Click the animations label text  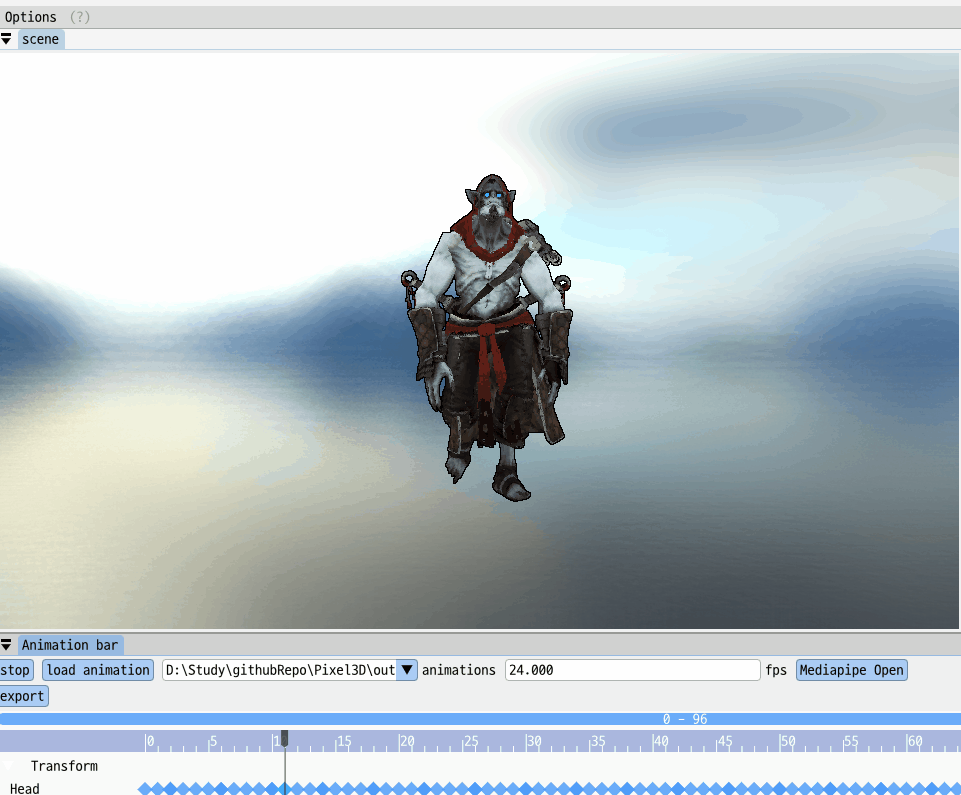click(458, 670)
